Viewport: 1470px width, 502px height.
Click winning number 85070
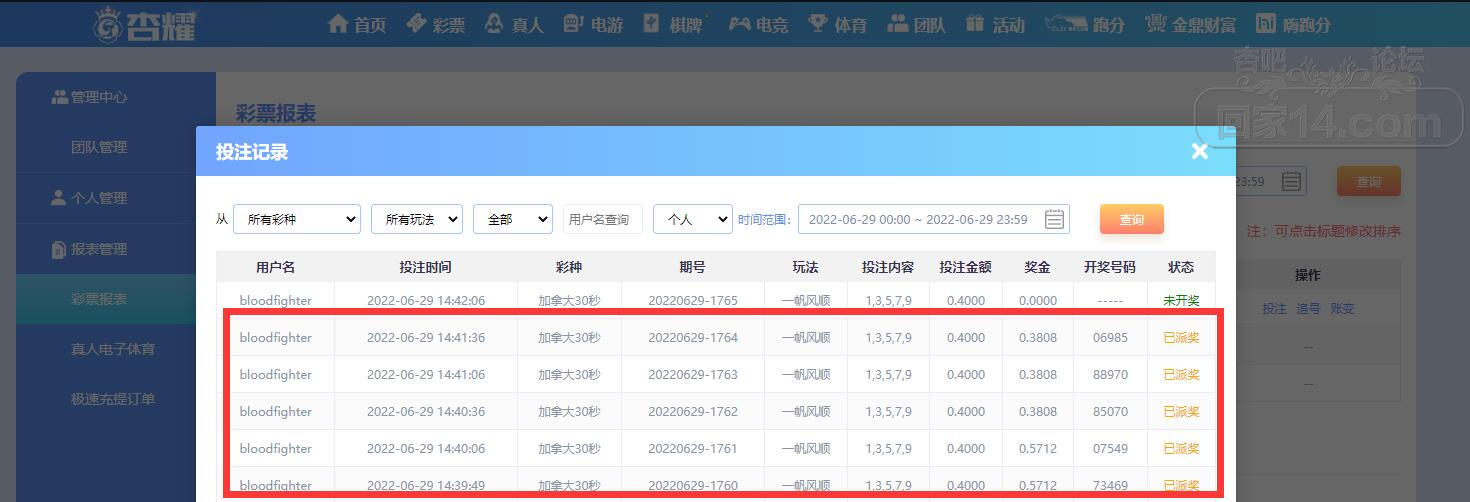[x=1110, y=411]
